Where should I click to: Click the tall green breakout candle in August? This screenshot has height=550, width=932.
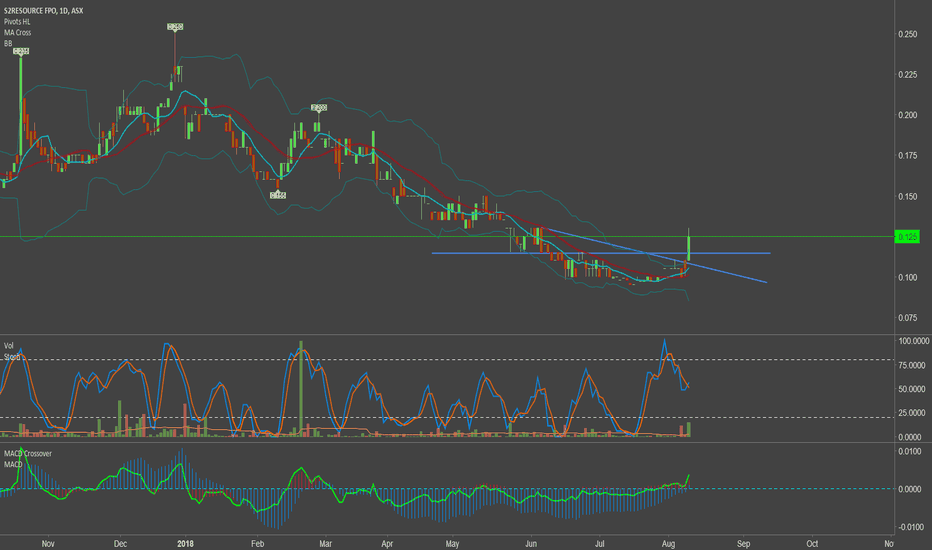point(689,248)
